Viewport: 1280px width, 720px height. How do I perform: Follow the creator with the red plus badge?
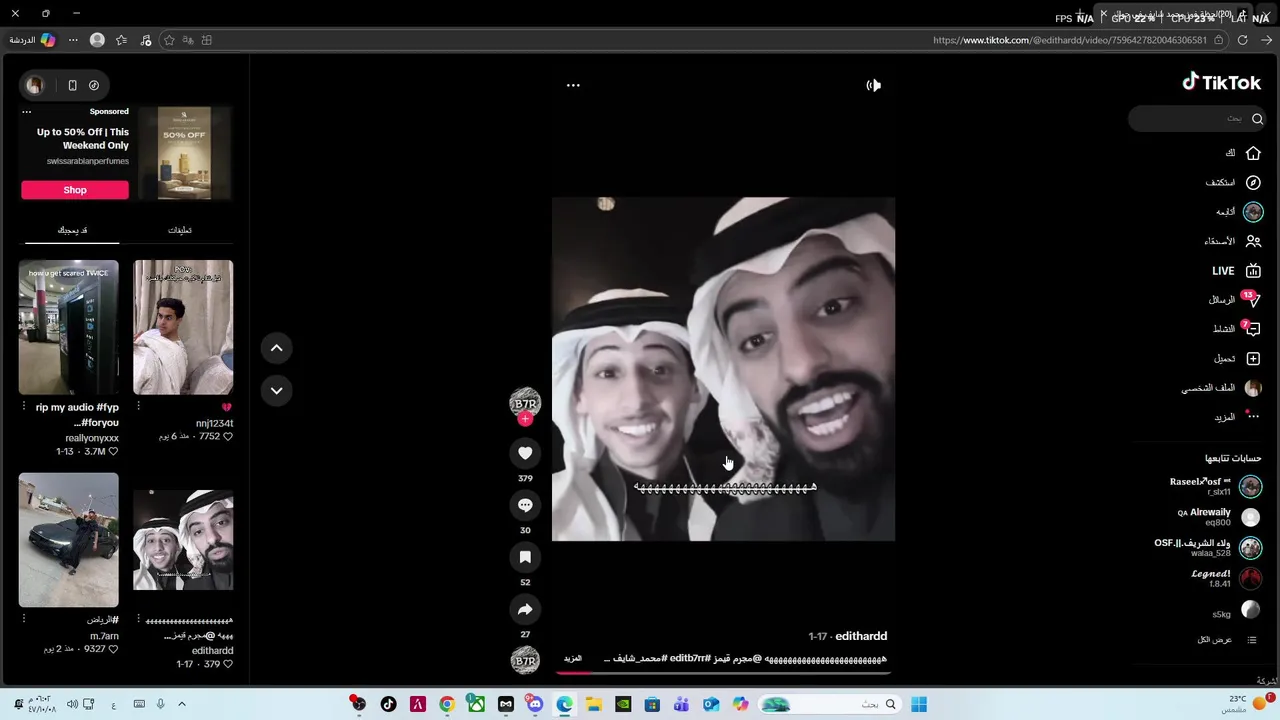coord(525,420)
